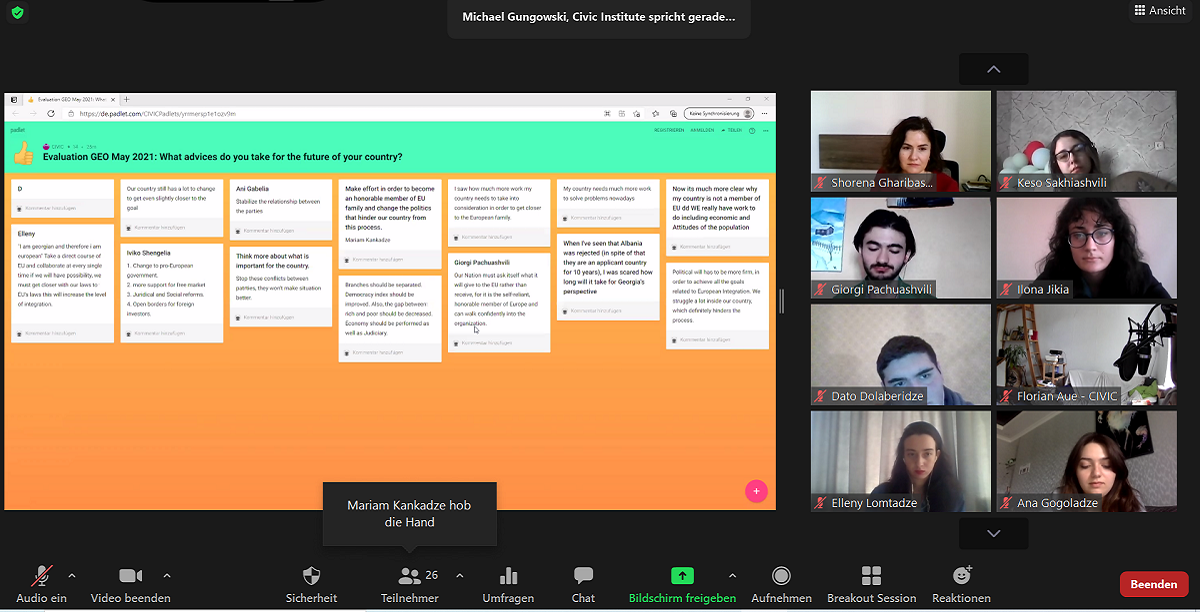Click the Aufnehmen record icon
Viewport: 1200px width, 612px height.
(781, 577)
